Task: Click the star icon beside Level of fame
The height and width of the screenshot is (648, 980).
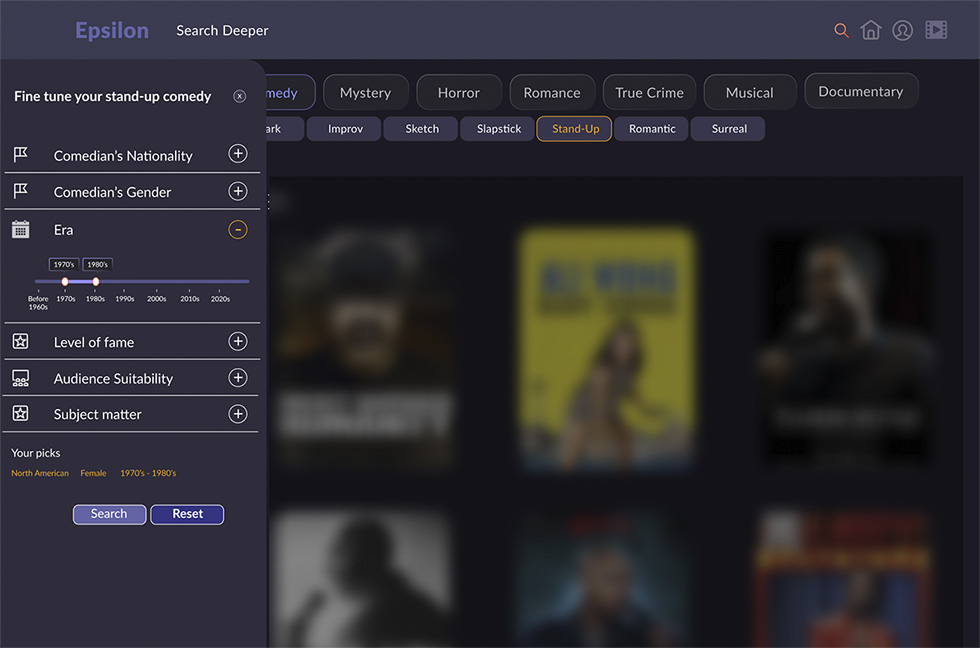Action: click(x=20, y=342)
